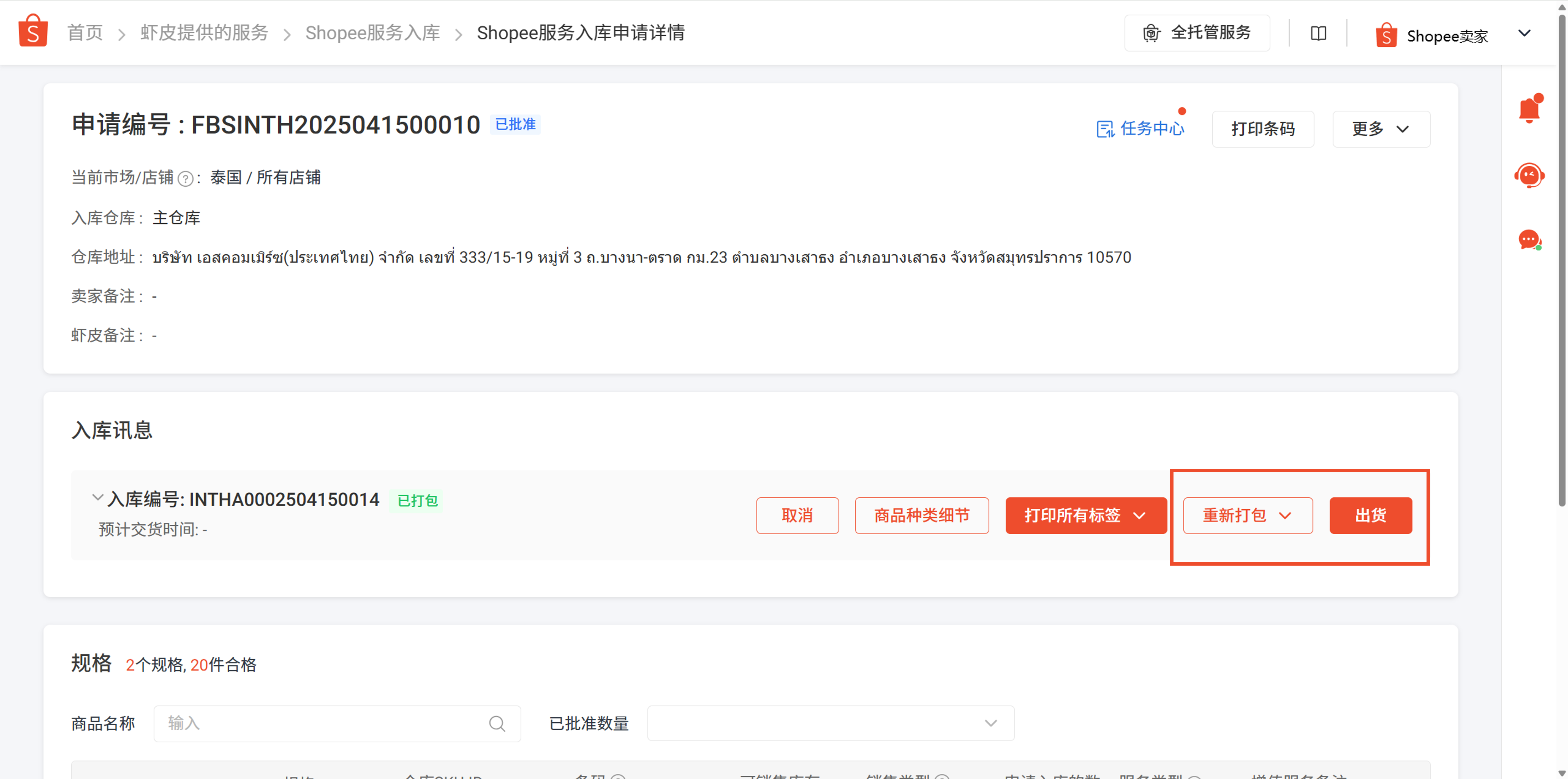The height and width of the screenshot is (779, 1568).
Task: Click the Shopee卖家 account logo
Action: 1386,35
